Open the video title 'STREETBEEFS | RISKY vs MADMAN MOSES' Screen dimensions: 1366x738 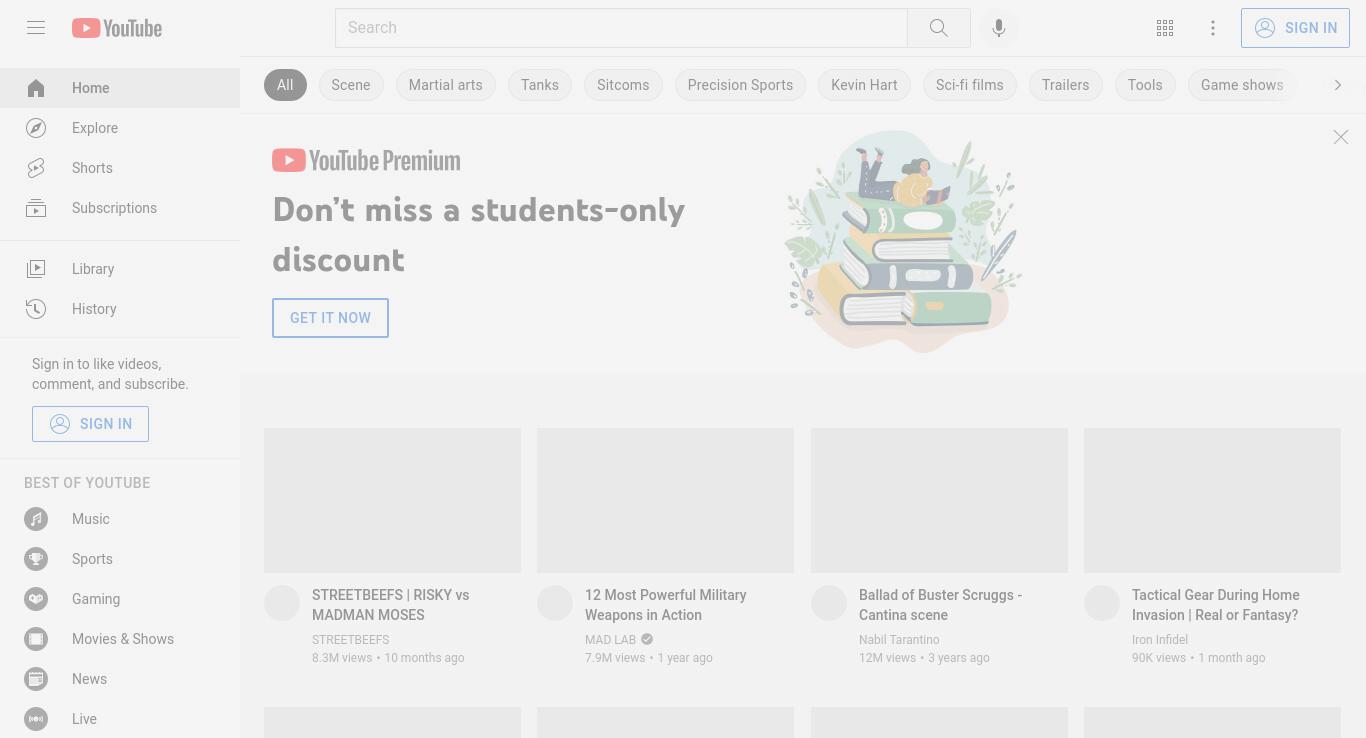pyautogui.click(x=390, y=605)
